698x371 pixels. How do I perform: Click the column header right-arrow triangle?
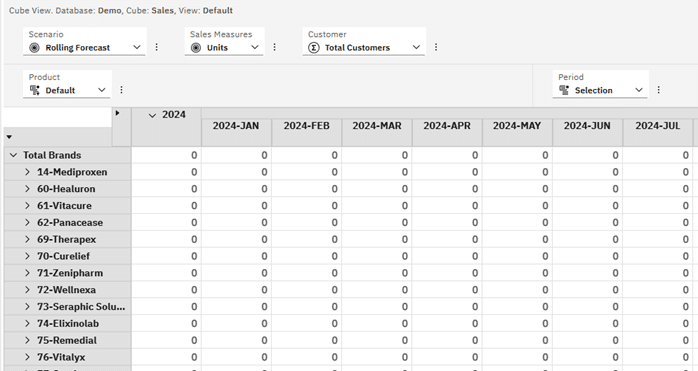(x=117, y=113)
